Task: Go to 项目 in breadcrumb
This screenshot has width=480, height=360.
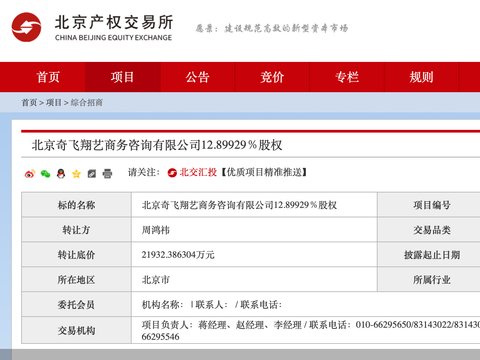Action: (54, 102)
